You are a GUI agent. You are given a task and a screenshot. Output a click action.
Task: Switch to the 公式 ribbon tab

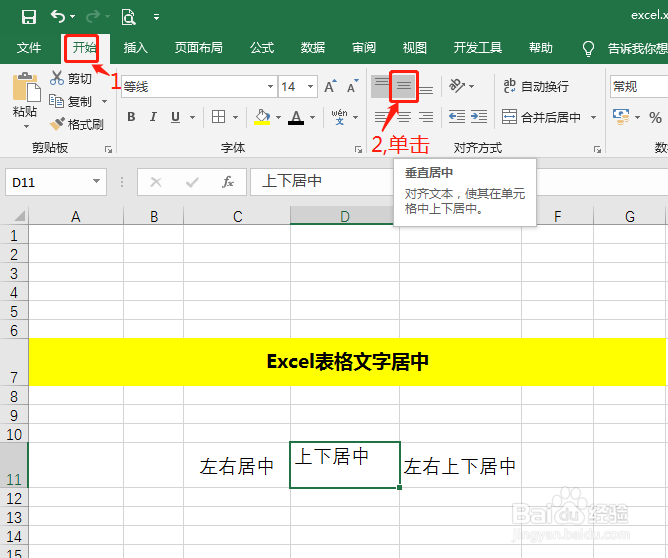[262, 48]
